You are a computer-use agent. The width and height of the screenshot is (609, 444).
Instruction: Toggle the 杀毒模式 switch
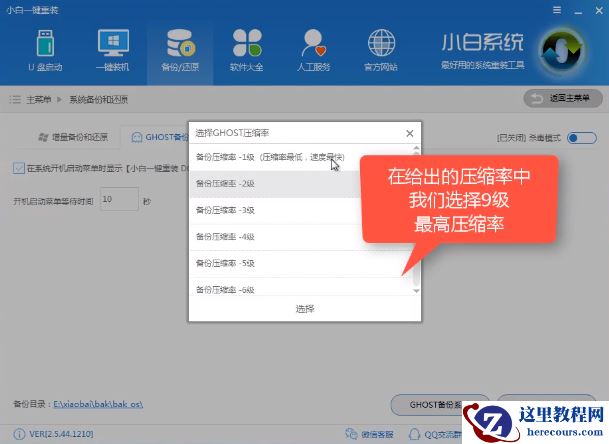point(581,138)
